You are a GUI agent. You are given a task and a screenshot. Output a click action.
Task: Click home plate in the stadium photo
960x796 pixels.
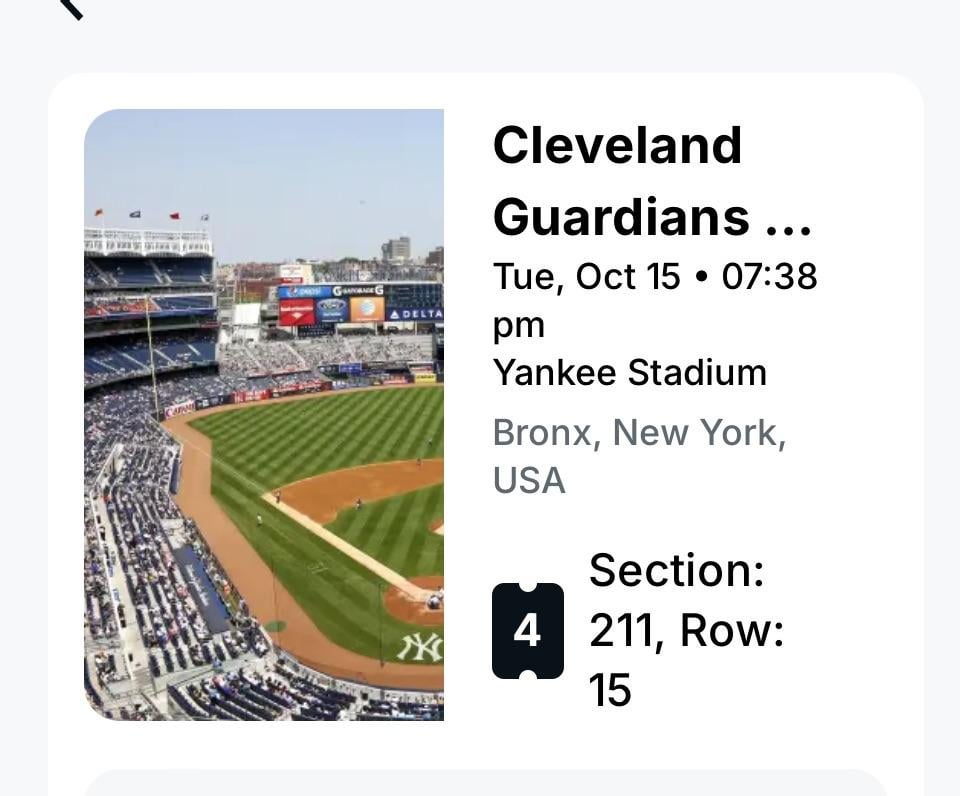click(433, 598)
